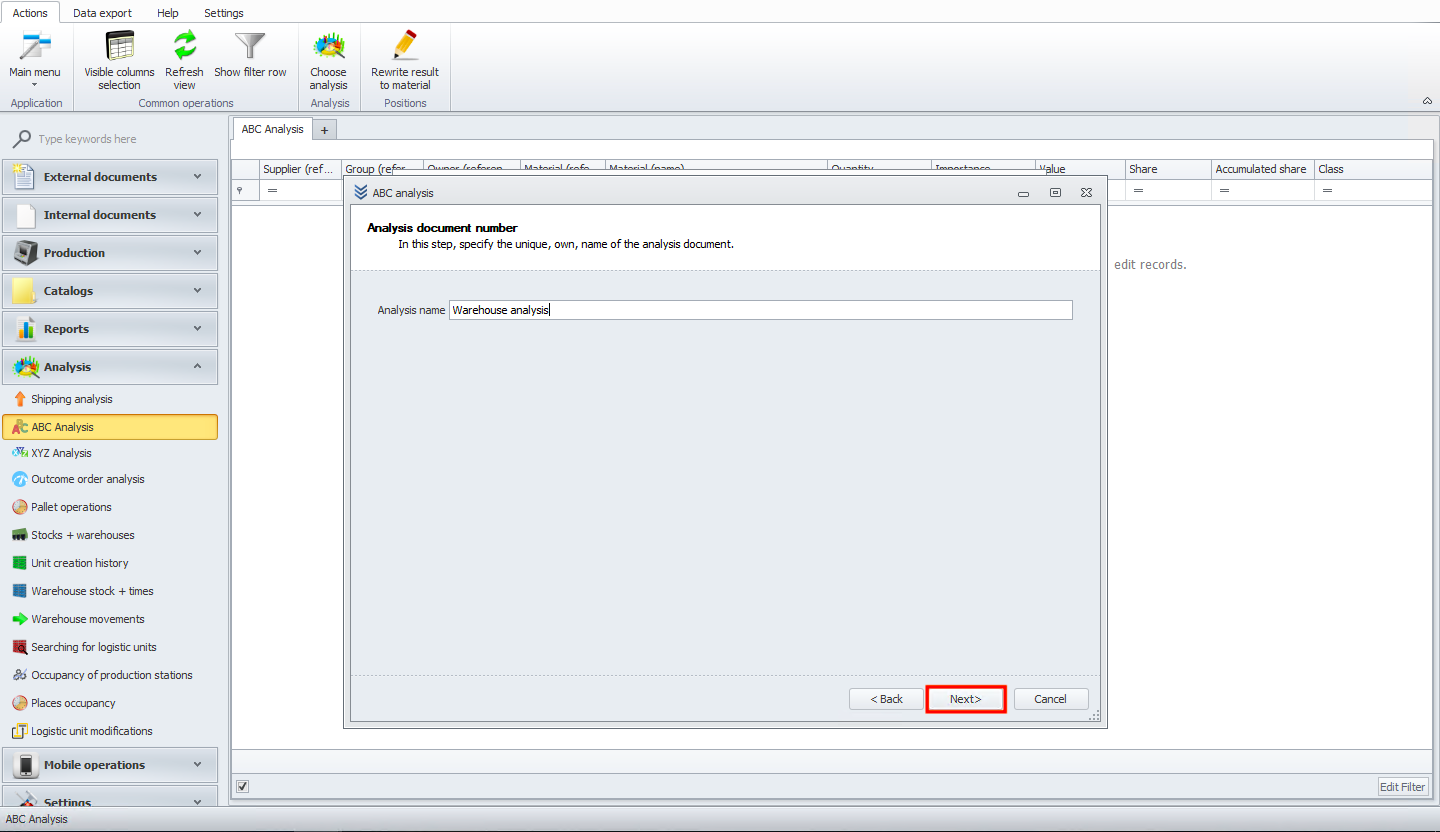Toggle the filter enabled checkbox at bottom
1440x832 pixels.
point(242,786)
